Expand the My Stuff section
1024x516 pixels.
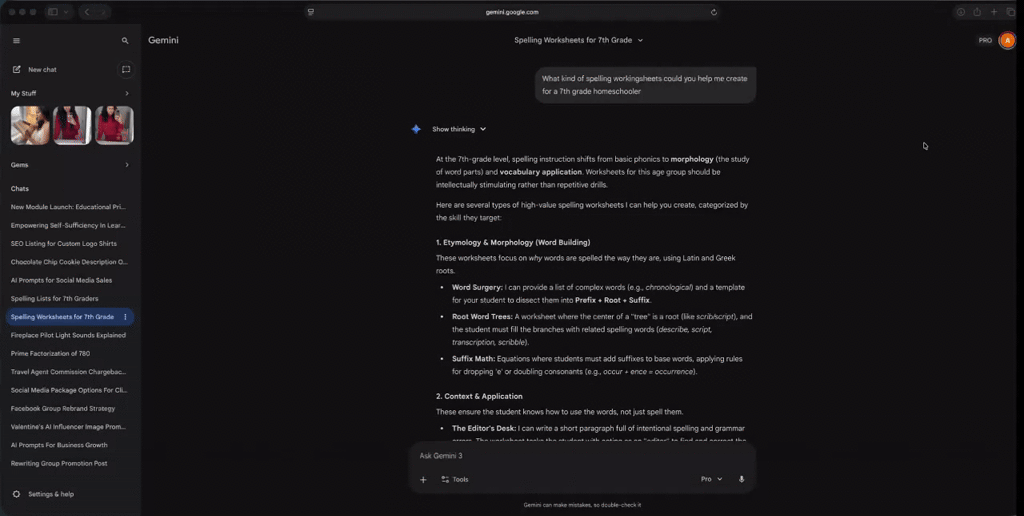click(126, 94)
